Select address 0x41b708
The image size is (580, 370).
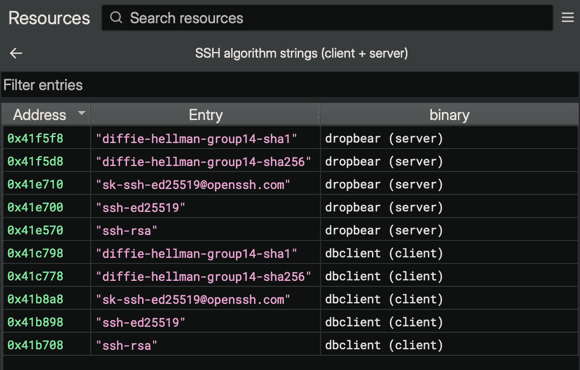[x=36, y=345]
